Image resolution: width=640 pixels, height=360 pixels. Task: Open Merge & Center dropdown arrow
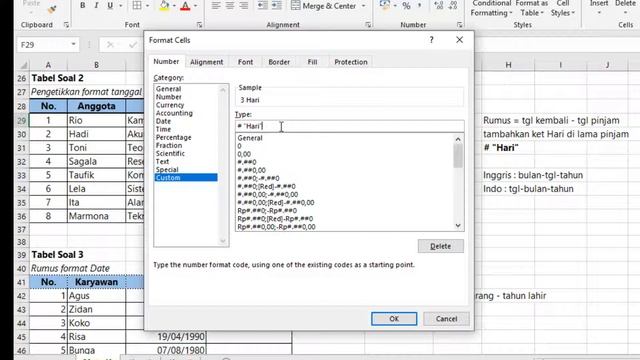[363, 6]
